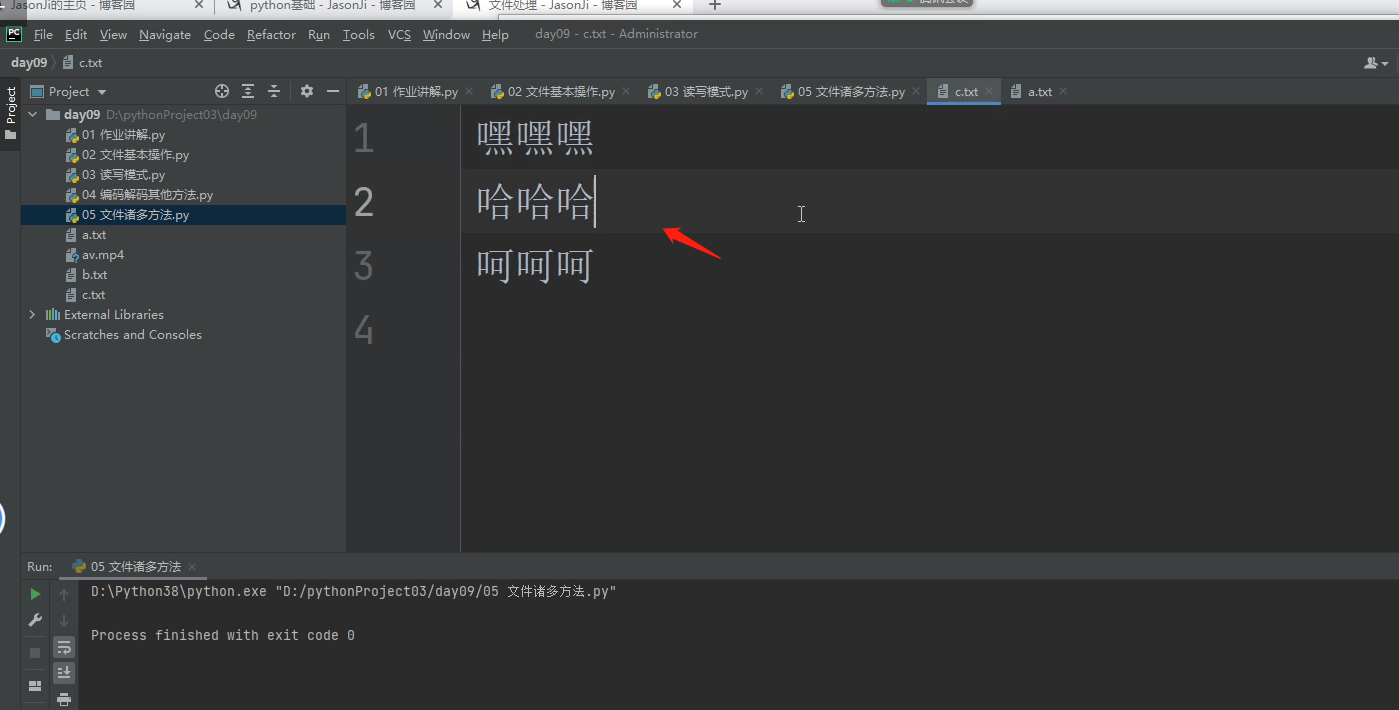Close the 05 文件诸多方法 Run tab
Screen dimensions: 1399x710
coord(192,567)
